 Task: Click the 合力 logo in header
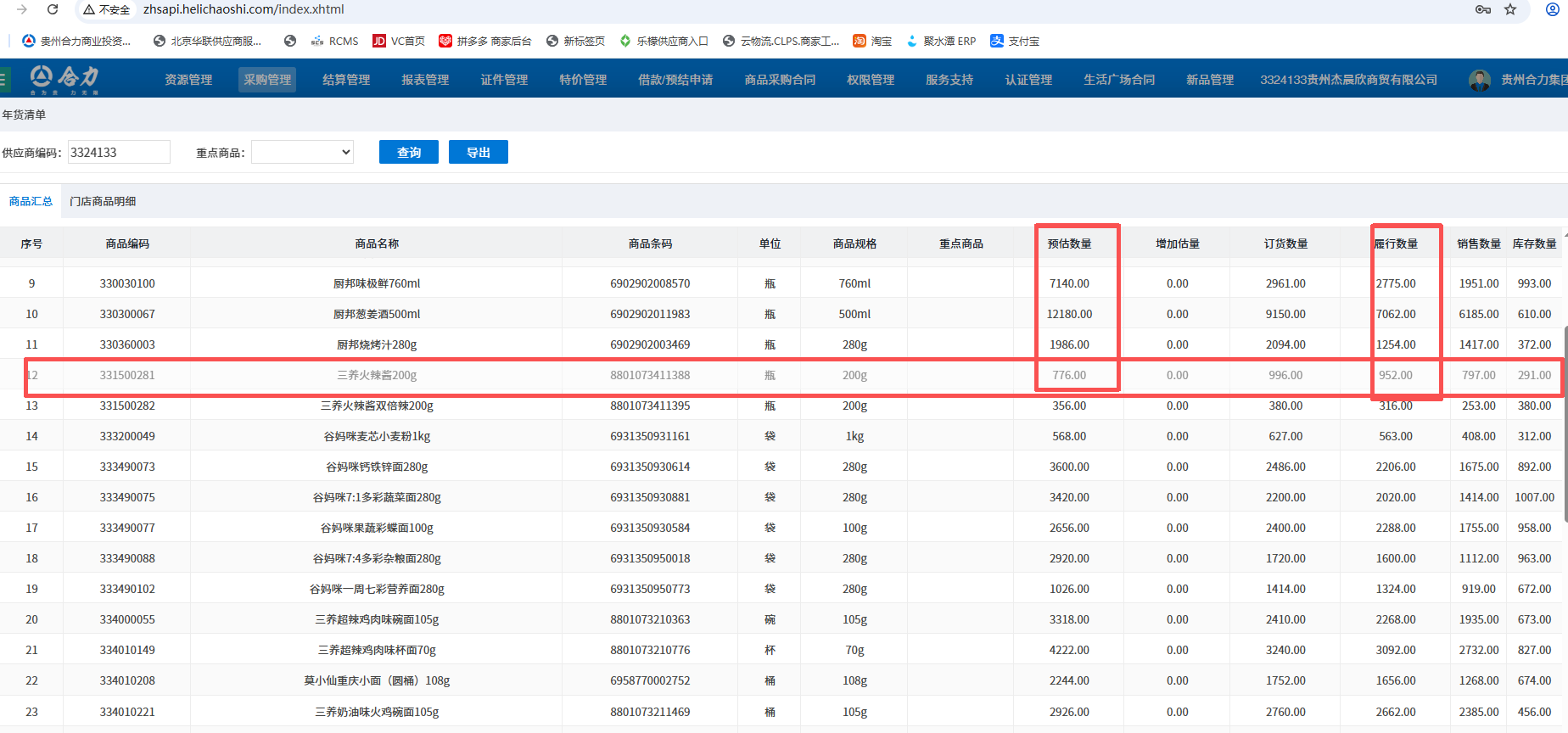coord(64,79)
